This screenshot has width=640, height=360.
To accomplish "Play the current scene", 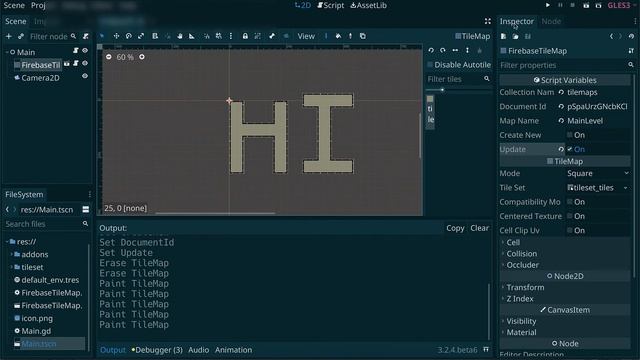I will pos(586,5).
